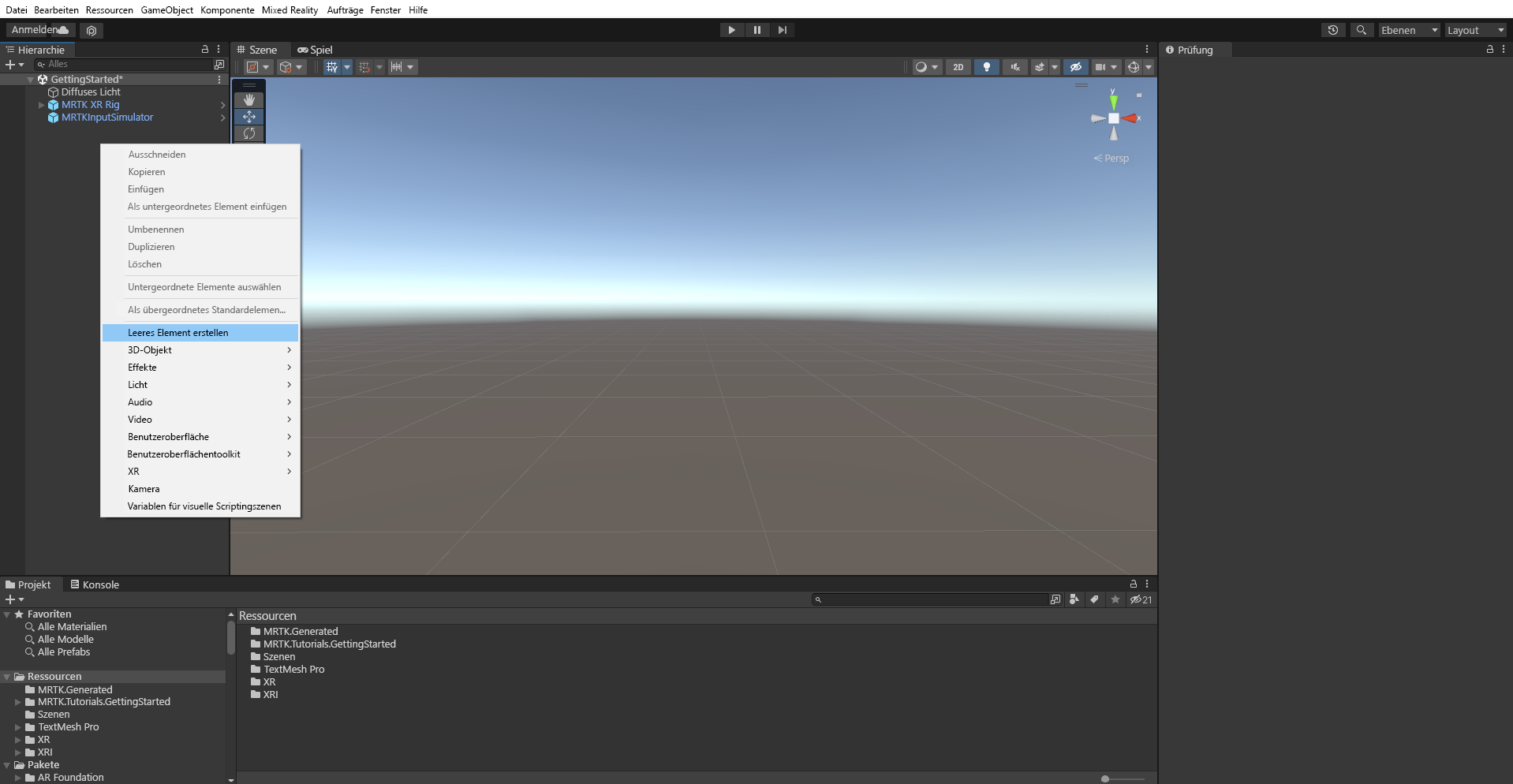Collapse the GettingStarted scene tree

coord(31,80)
